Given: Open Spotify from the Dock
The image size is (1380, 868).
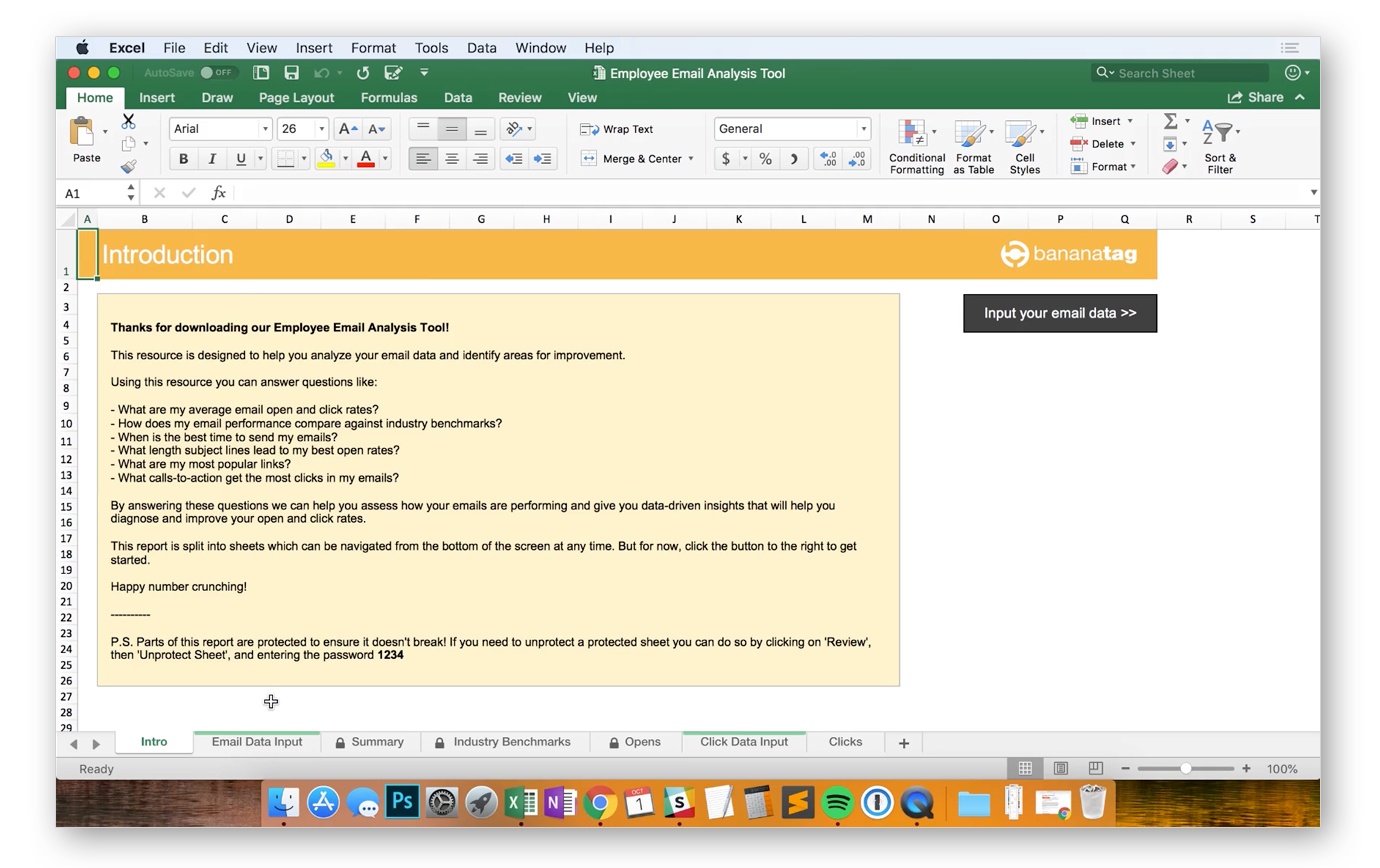Looking at the screenshot, I should (x=838, y=802).
